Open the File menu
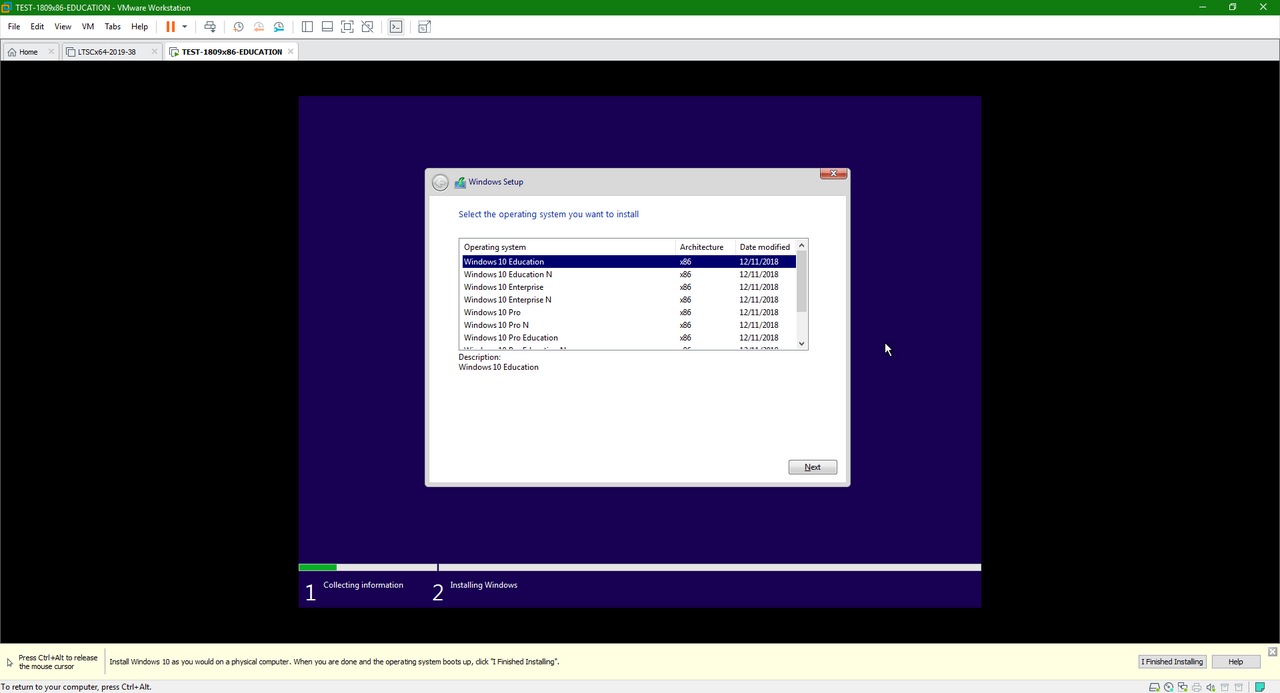 pos(14,27)
